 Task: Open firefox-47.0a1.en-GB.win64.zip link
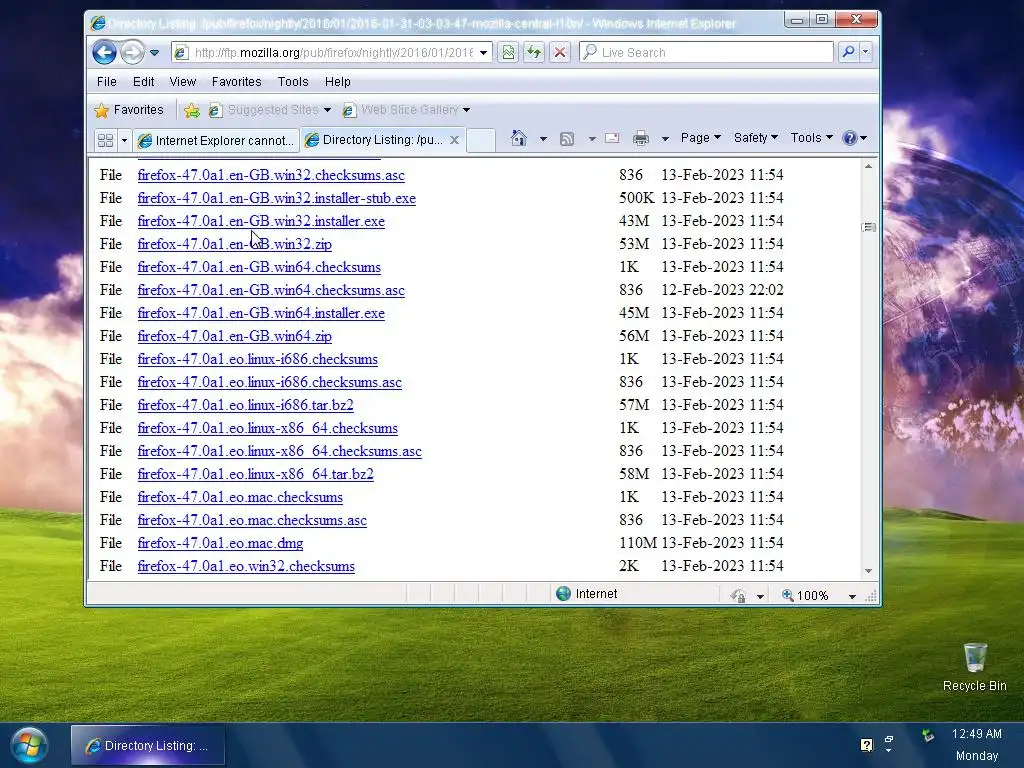(x=234, y=336)
